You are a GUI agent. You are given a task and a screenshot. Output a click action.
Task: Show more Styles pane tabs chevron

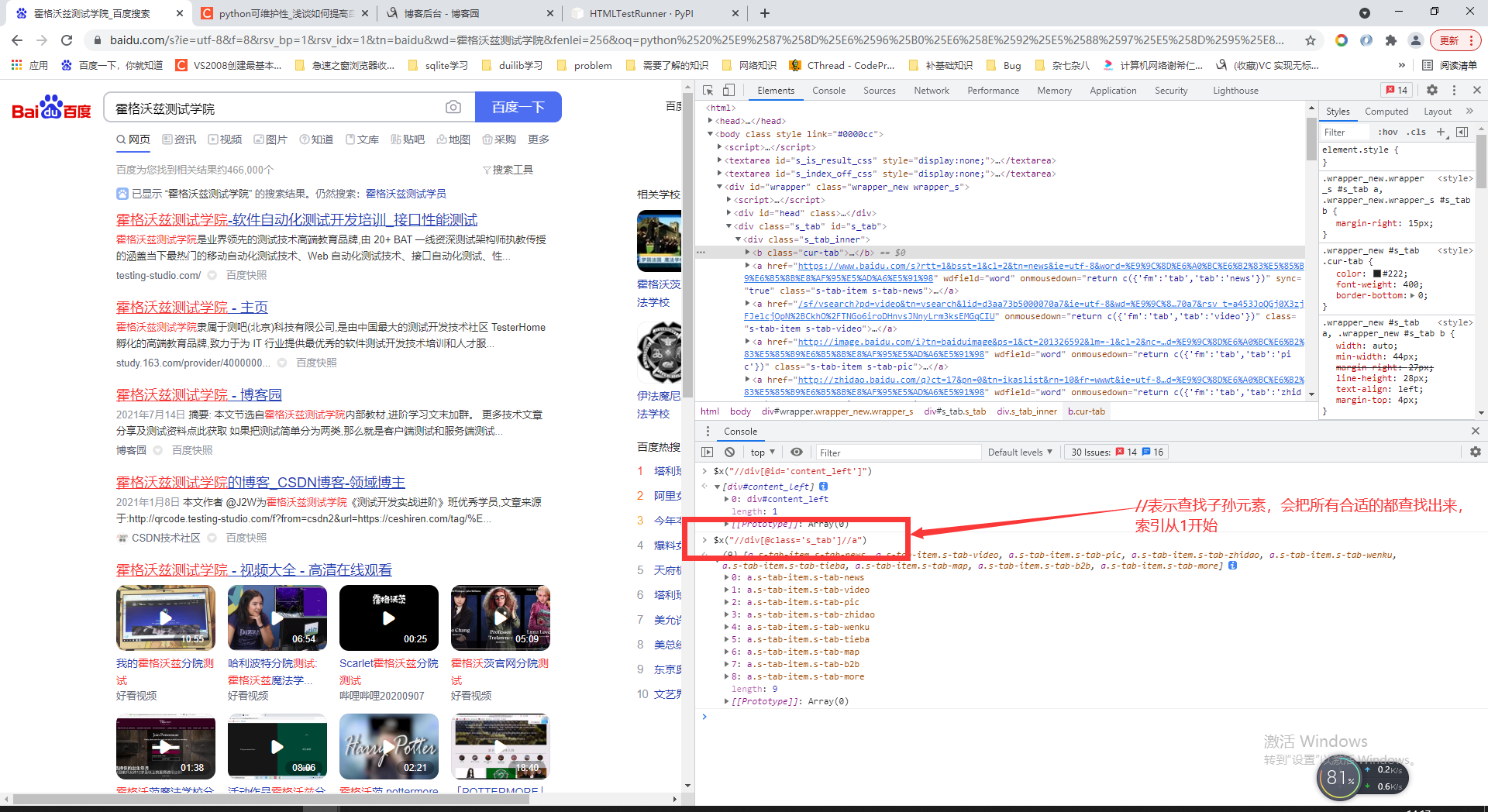tap(1469, 111)
